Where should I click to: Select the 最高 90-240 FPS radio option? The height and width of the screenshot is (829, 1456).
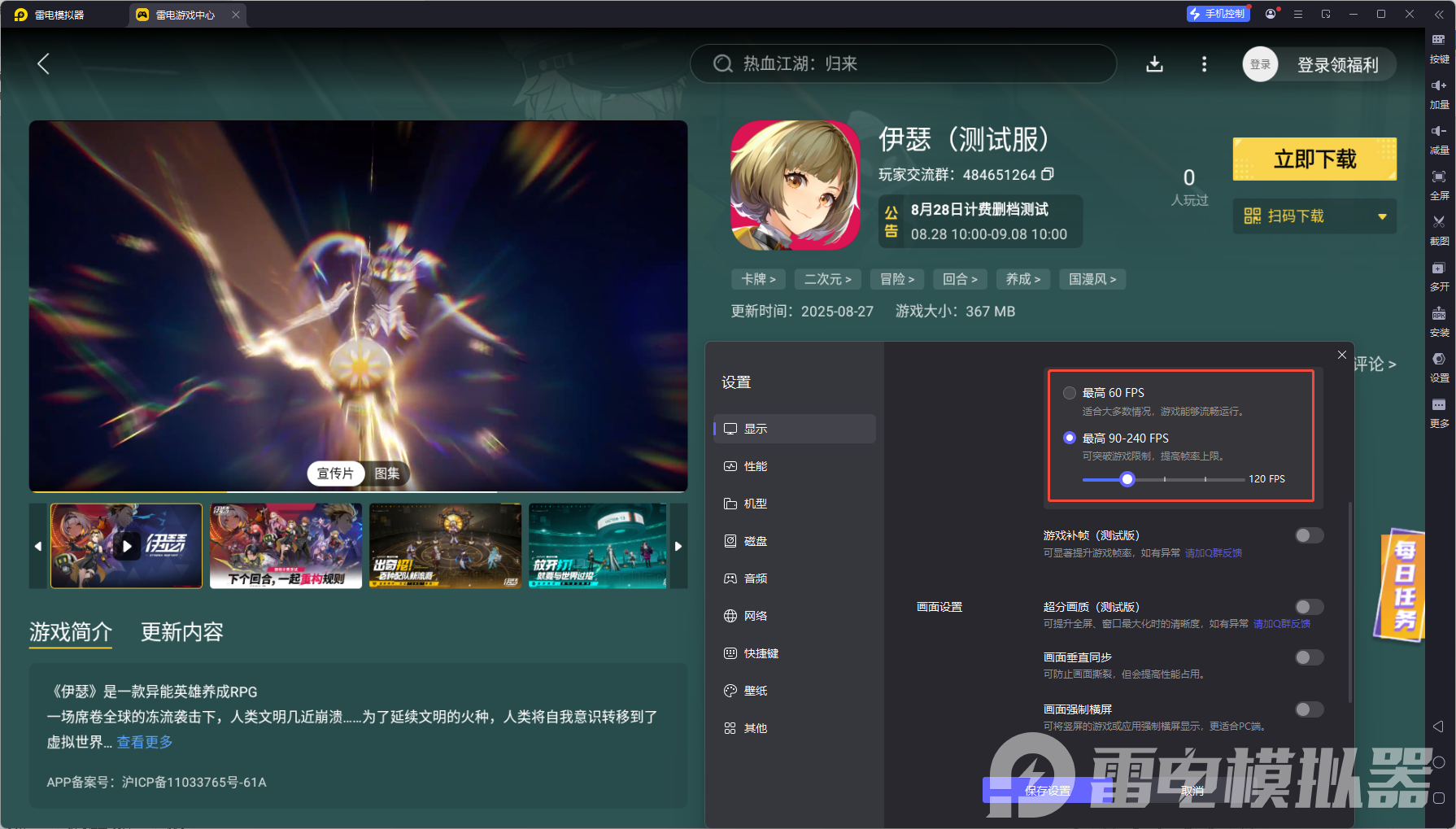tap(1070, 438)
